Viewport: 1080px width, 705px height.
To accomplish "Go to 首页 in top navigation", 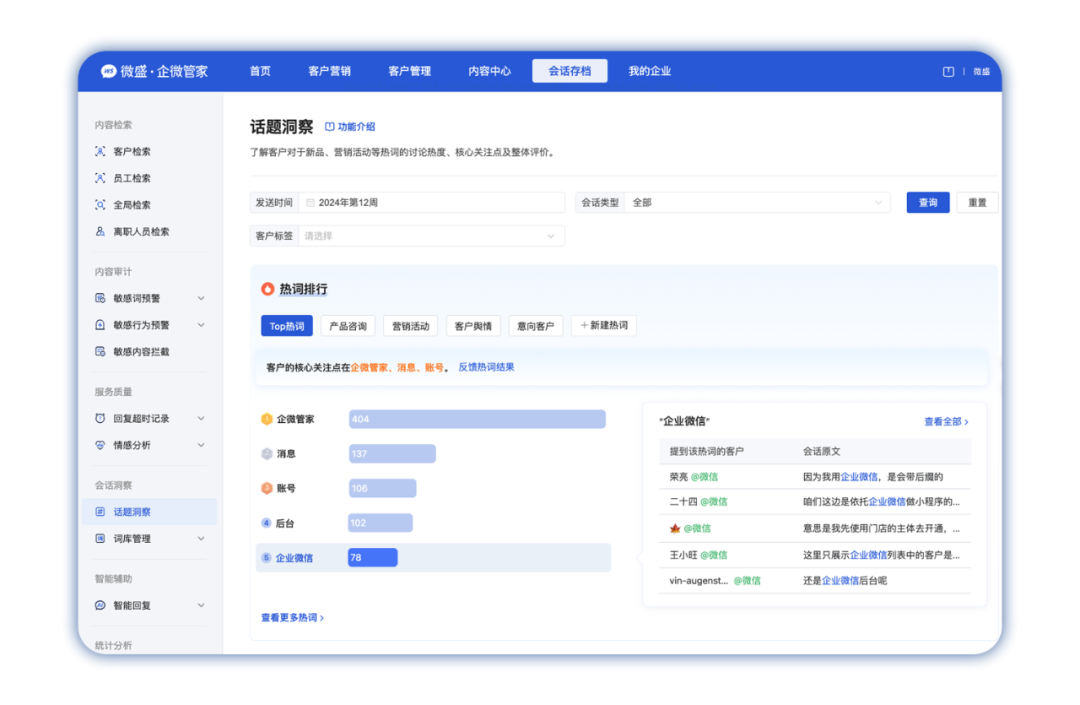I will pos(260,71).
